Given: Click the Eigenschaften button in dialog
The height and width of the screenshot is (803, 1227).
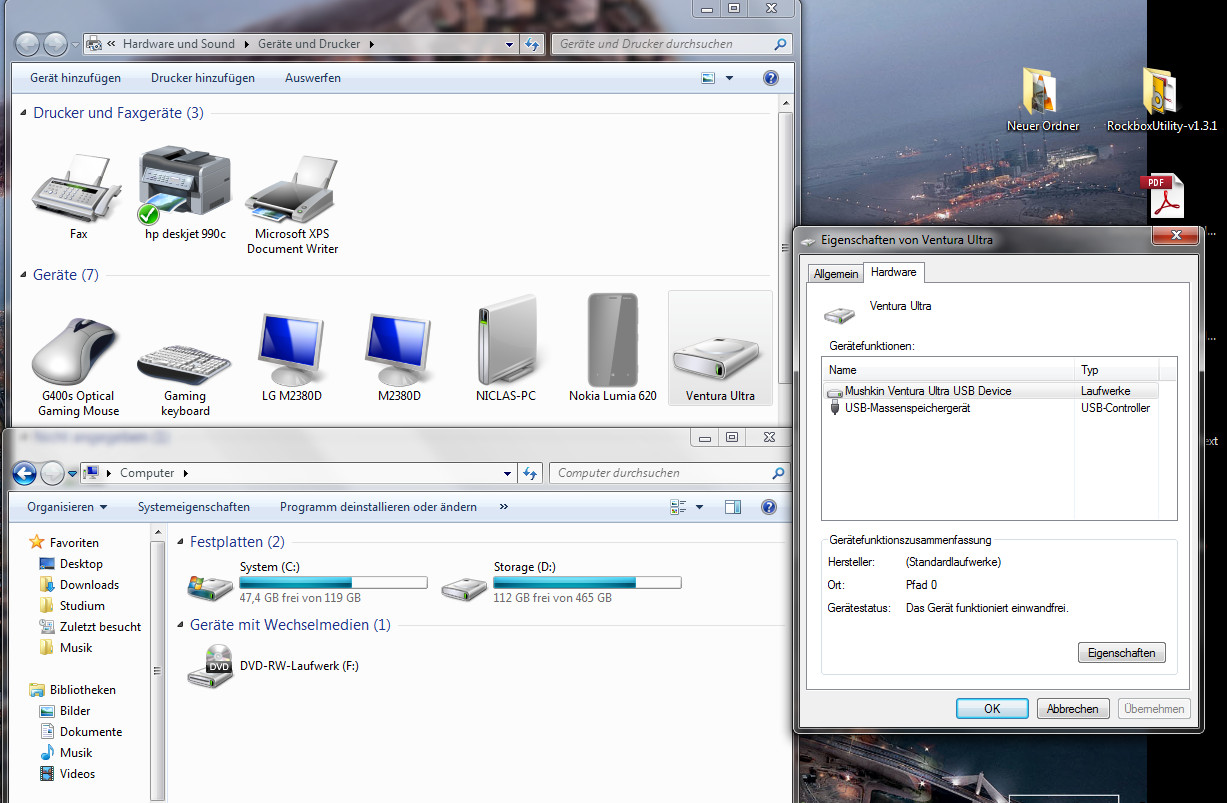Looking at the screenshot, I should tap(1122, 653).
